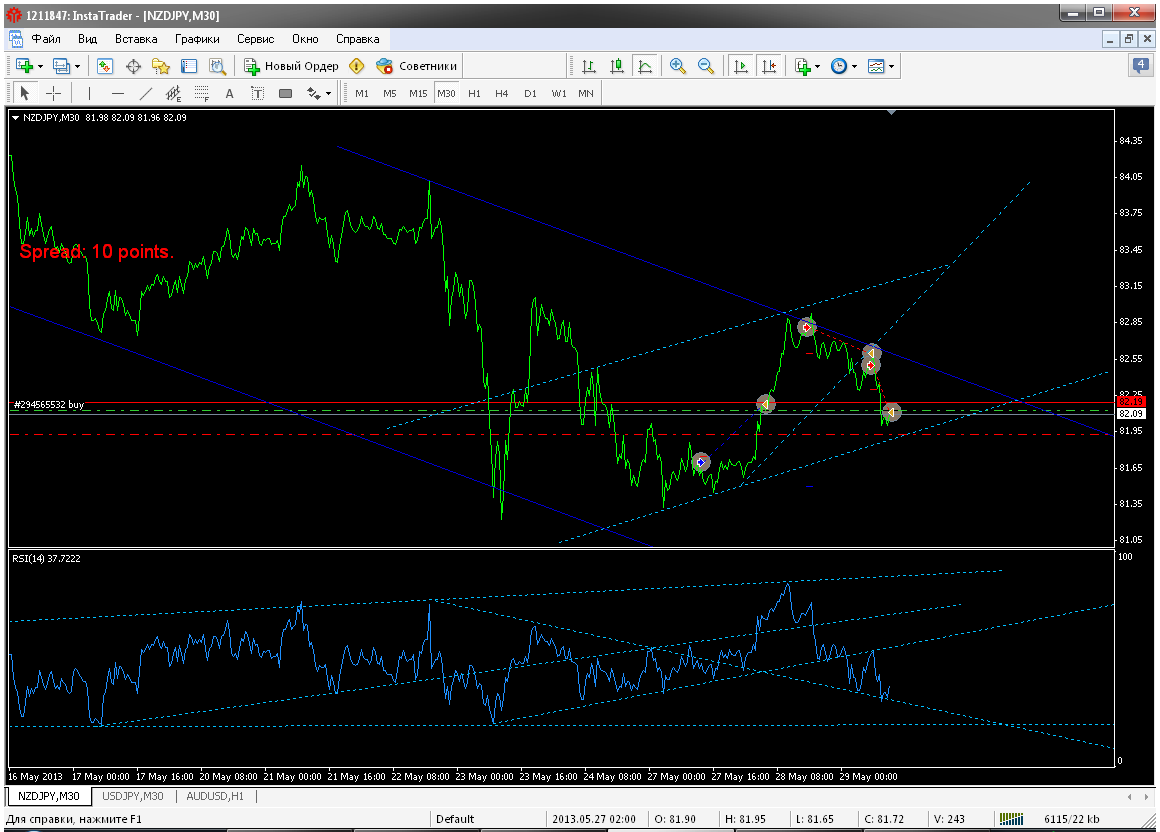Set timeframe to H1
1160x832 pixels.
click(474, 93)
